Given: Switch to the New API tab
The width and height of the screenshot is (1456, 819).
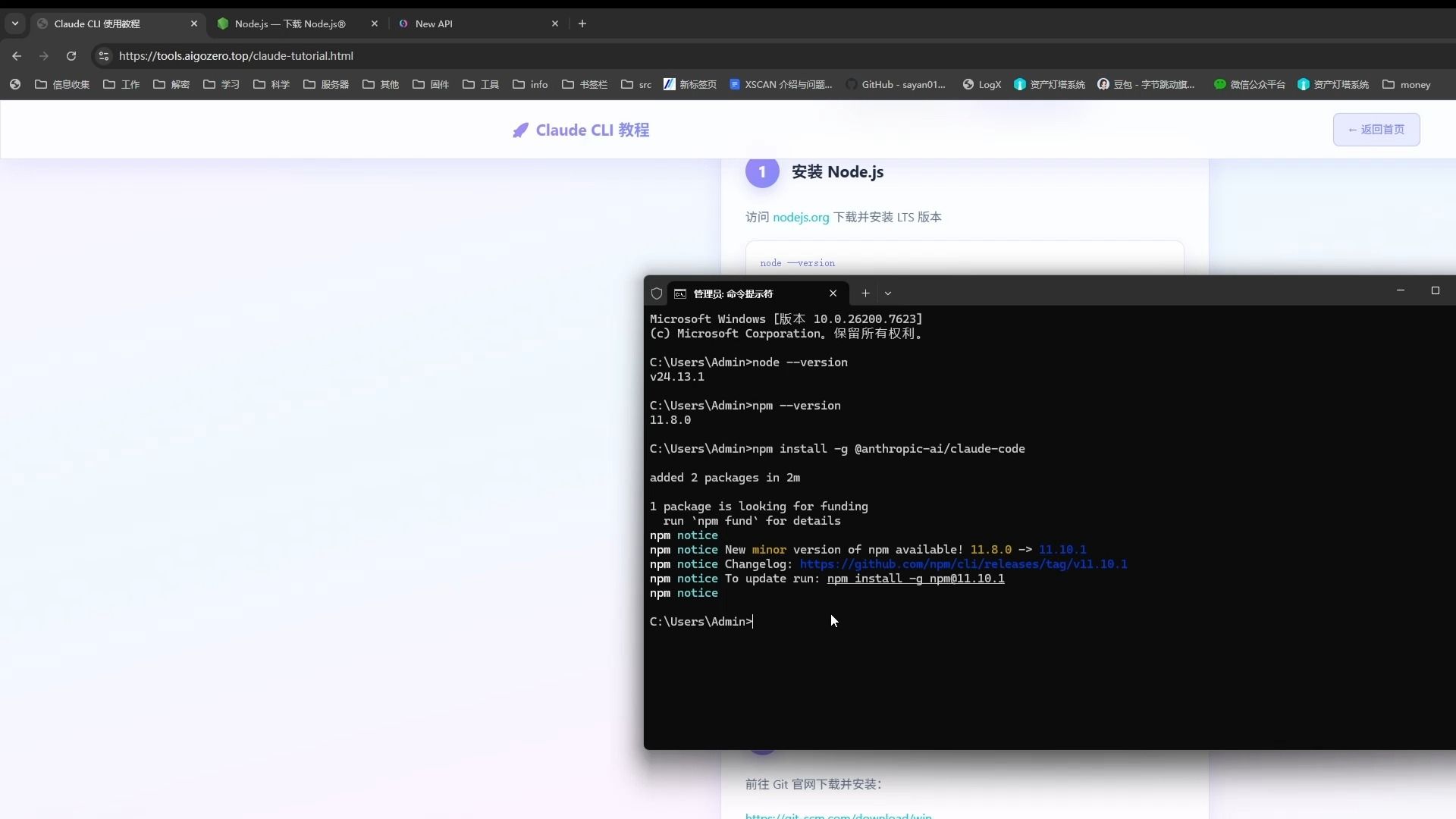Looking at the screenshot, I should pyautogui.click(x=434, y=24).
